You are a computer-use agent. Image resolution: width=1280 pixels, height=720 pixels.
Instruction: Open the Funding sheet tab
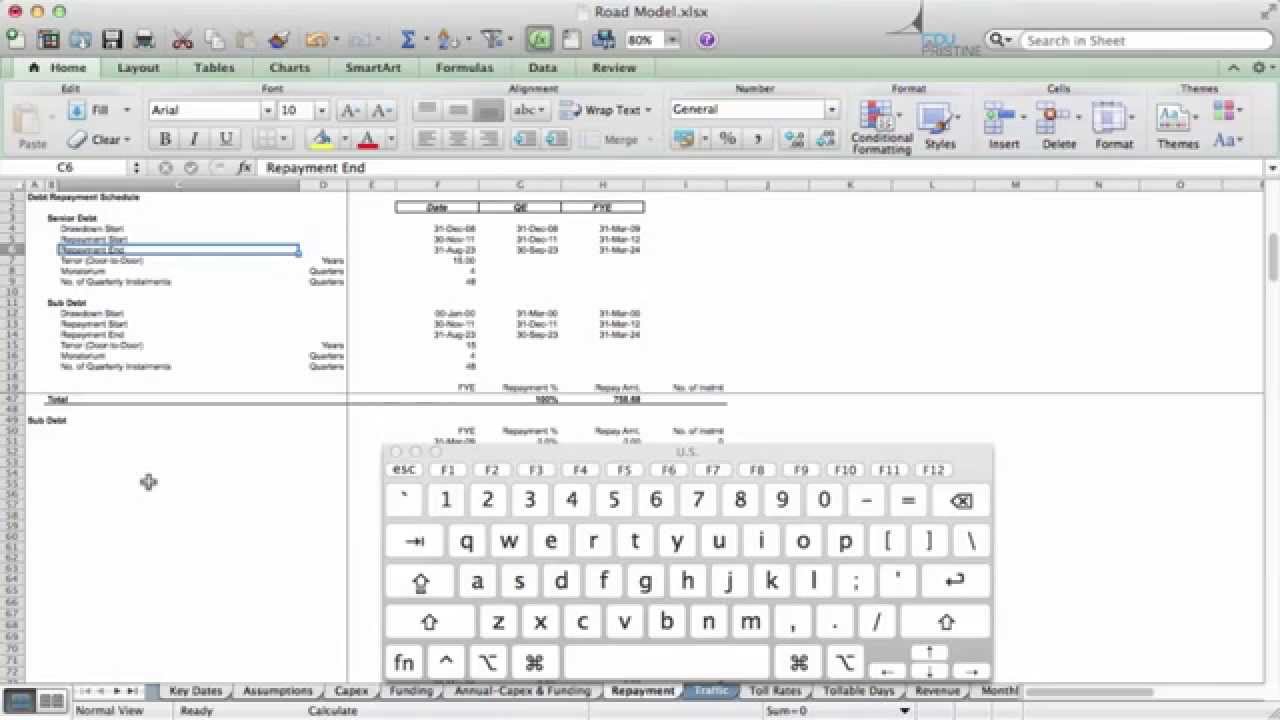coord(411,691)
